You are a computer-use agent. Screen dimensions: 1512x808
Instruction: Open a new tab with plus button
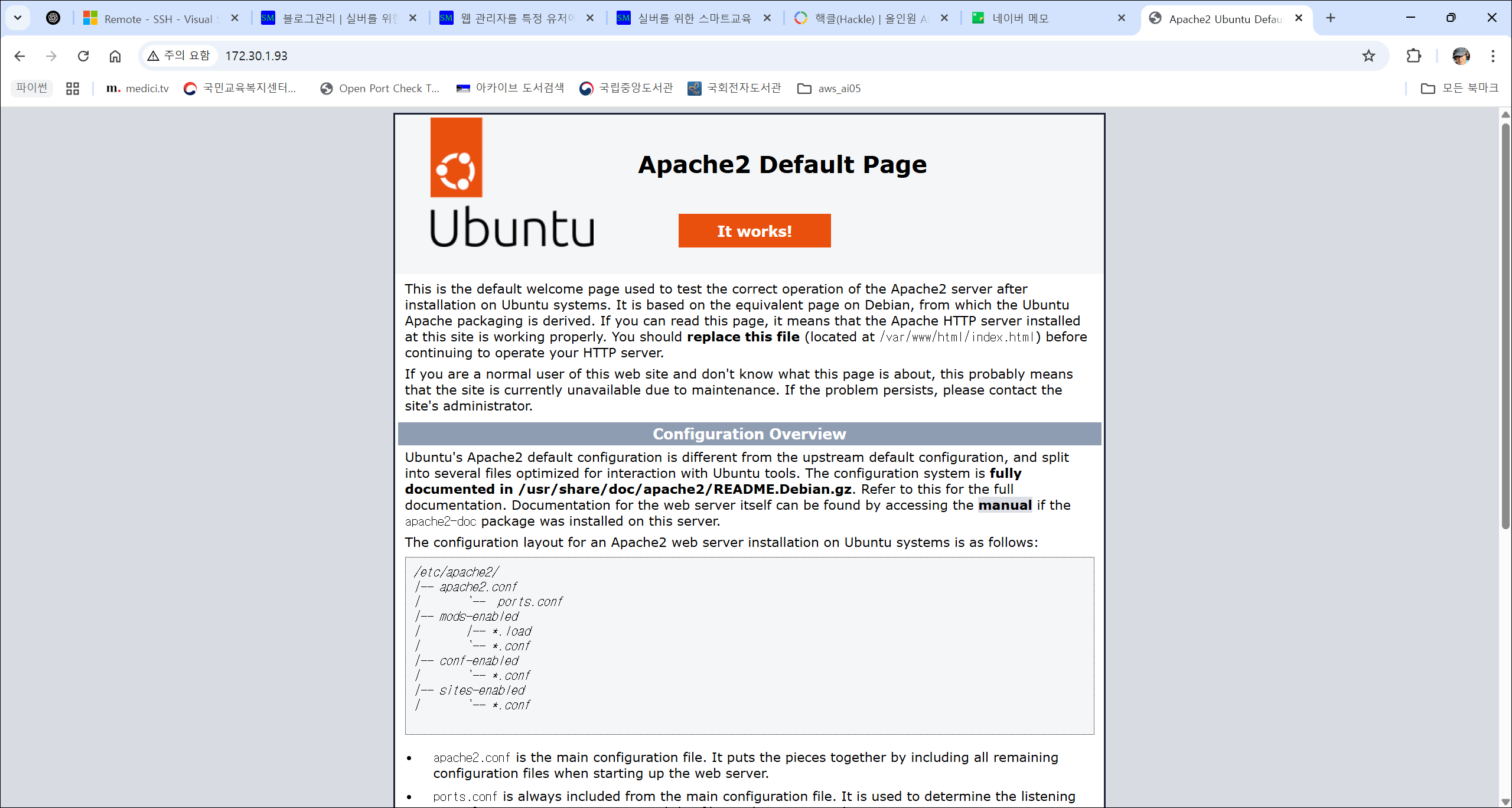(x=1331, y=18)
